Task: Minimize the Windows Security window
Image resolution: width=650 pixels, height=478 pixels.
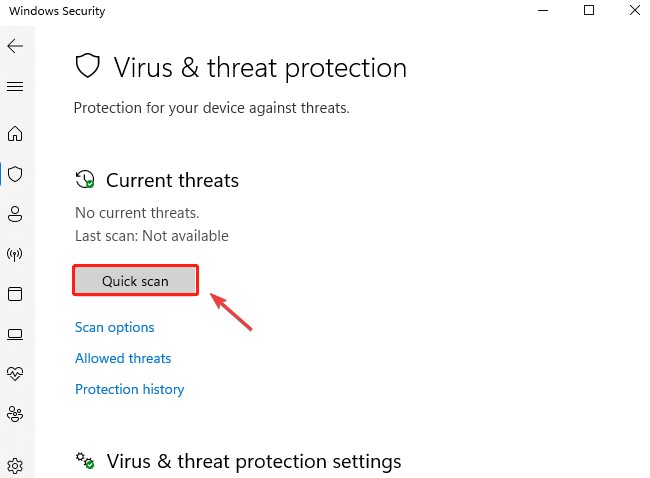Action: point(543,10)
